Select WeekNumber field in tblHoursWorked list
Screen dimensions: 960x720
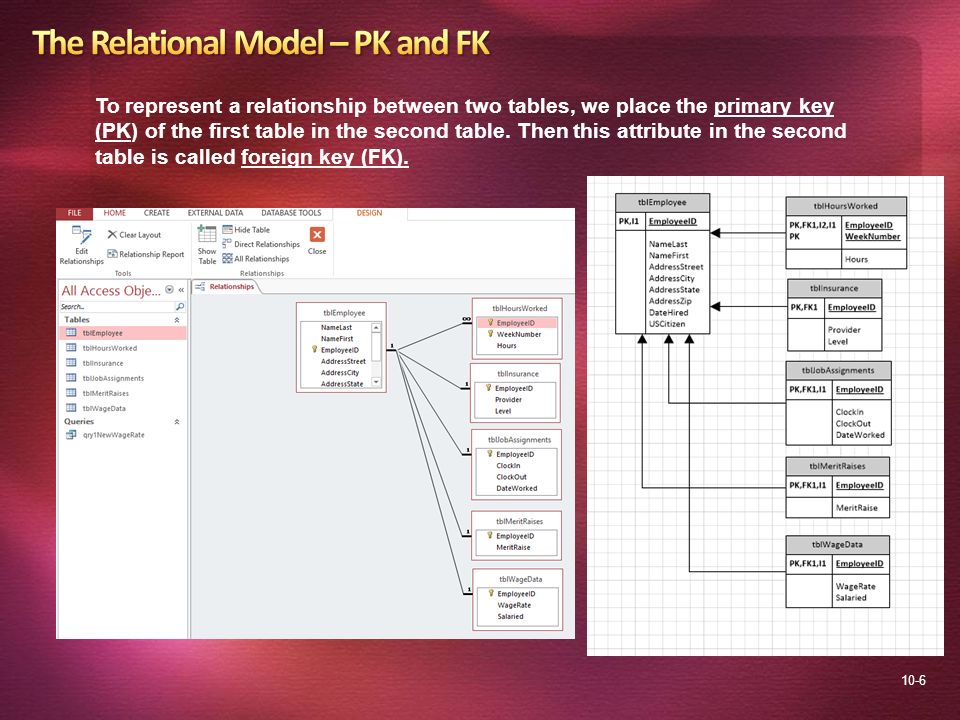click(x=519, y=334)
